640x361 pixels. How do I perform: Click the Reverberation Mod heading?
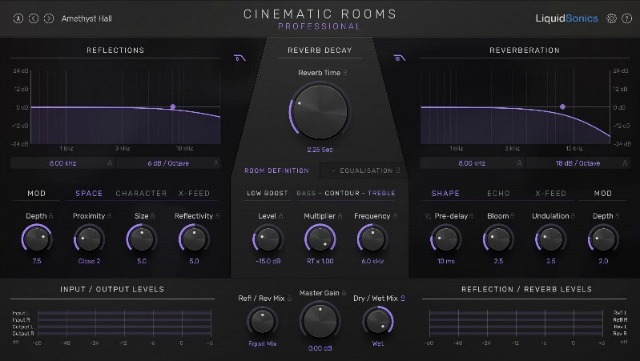[x=603, y=193]
